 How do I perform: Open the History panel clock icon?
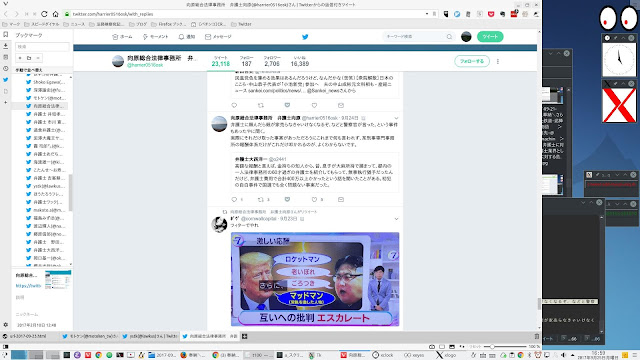[5, 69]
